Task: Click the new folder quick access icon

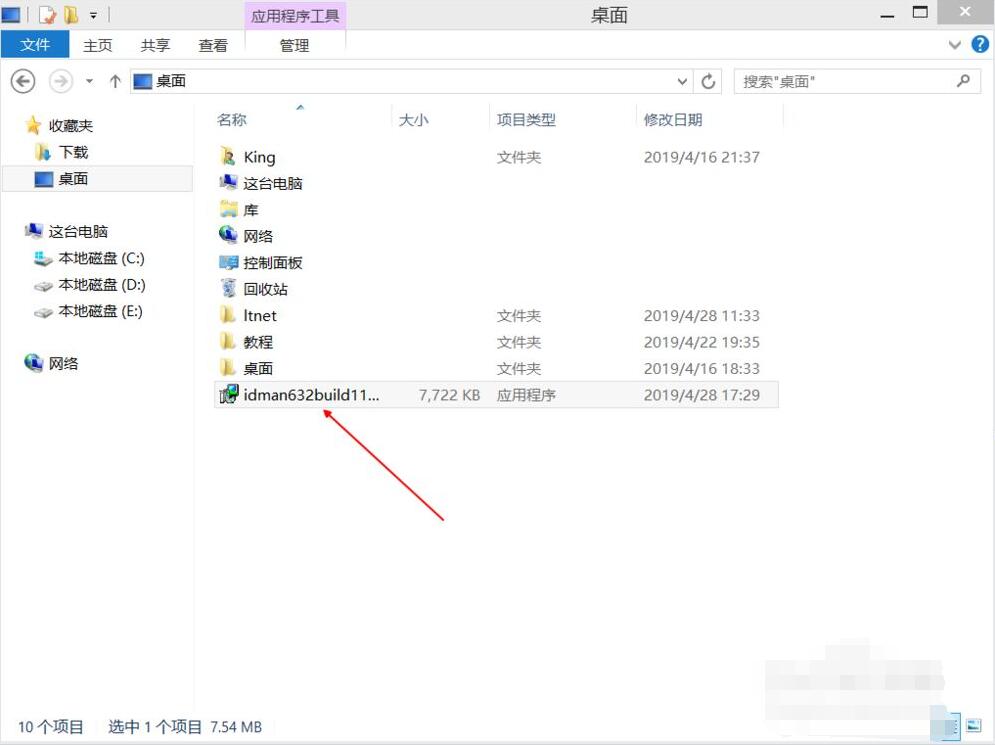Action: [71, 15]
